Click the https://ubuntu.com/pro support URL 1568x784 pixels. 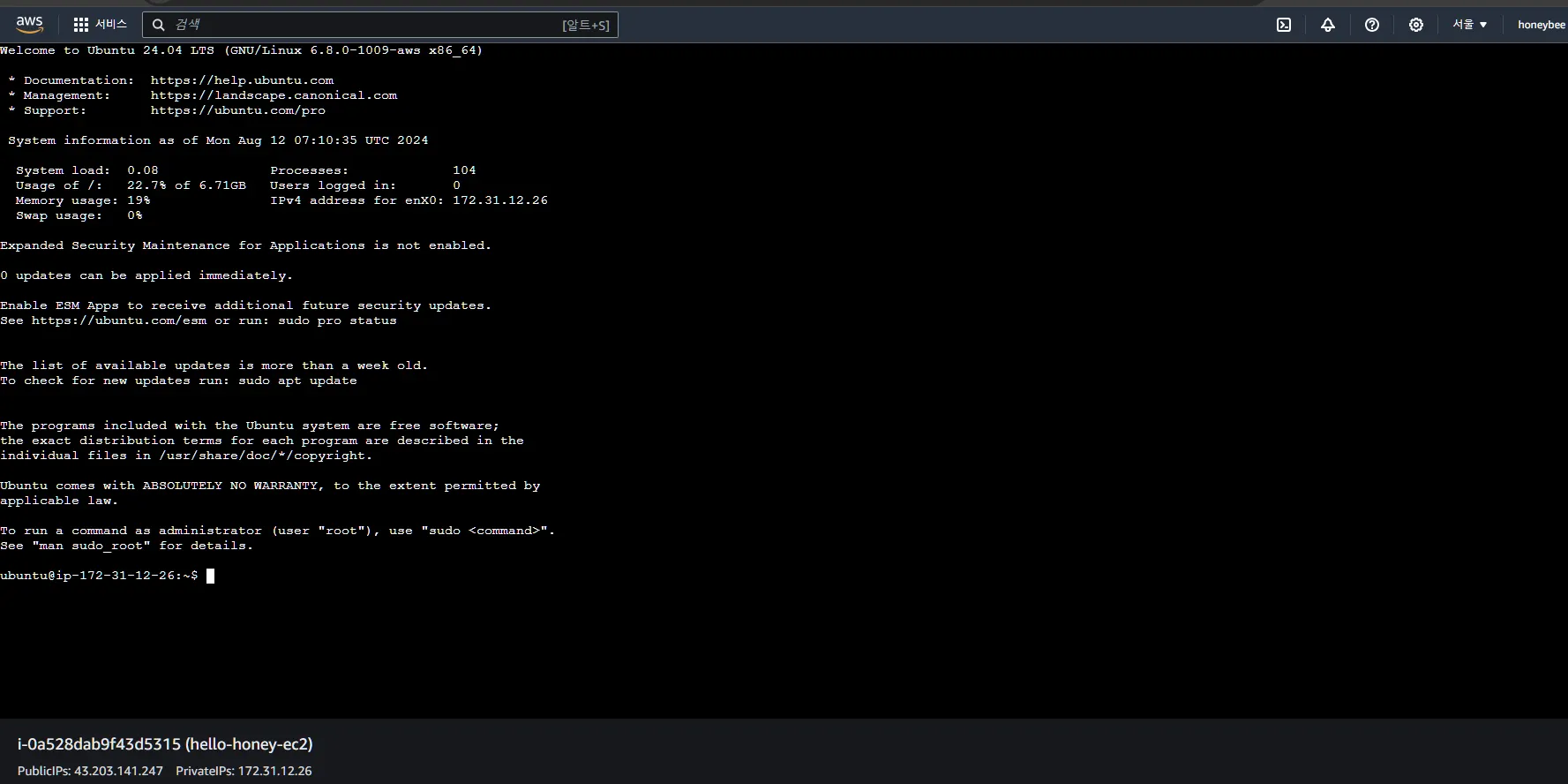click(237, 110)
